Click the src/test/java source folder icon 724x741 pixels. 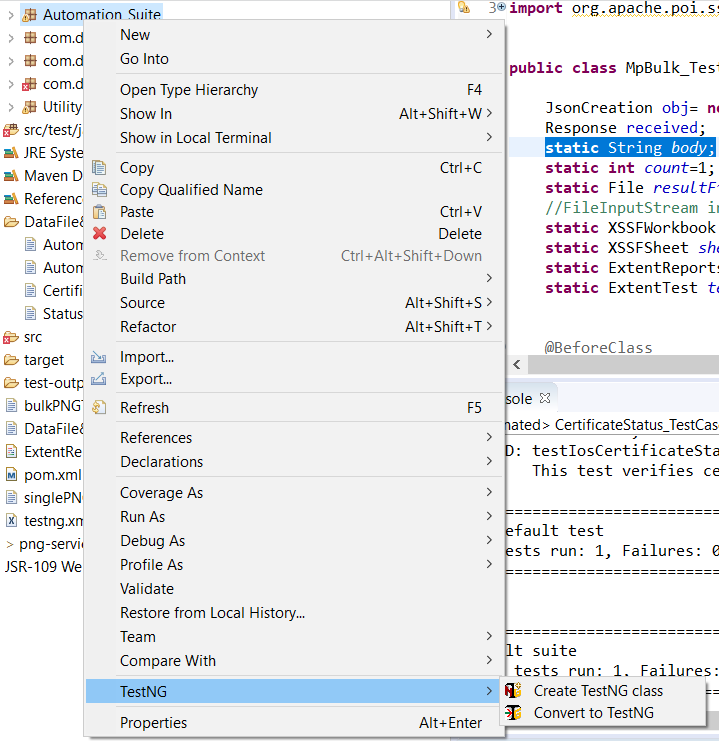pos(11,130)
